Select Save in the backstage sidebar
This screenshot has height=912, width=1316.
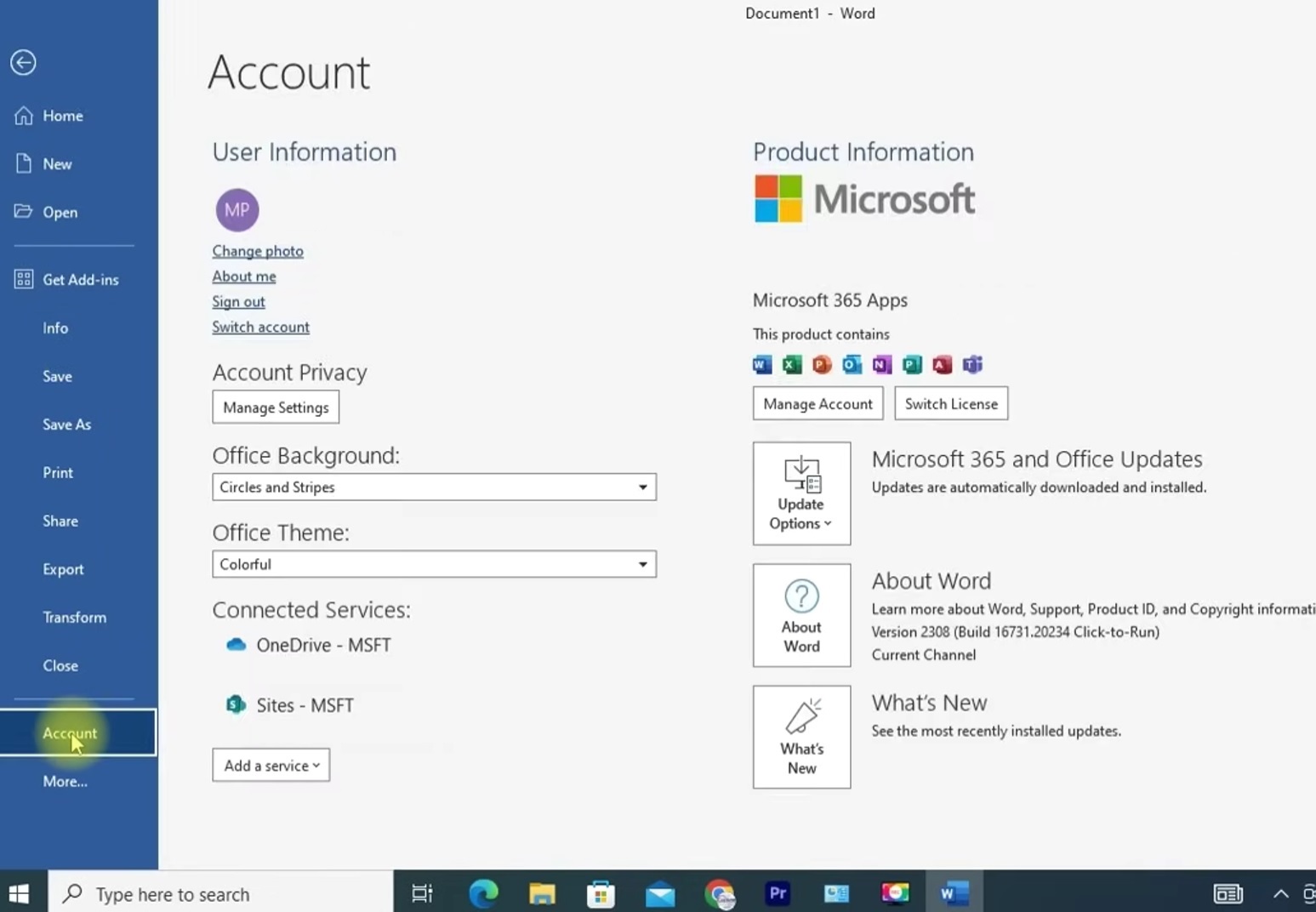coord(57,376)
